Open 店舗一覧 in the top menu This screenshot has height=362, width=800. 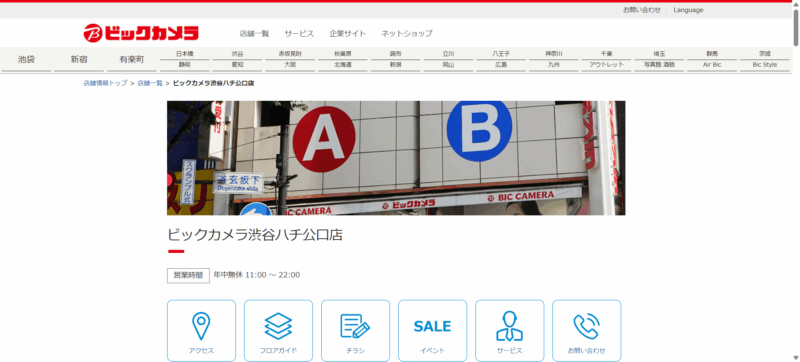click(254, 34)
